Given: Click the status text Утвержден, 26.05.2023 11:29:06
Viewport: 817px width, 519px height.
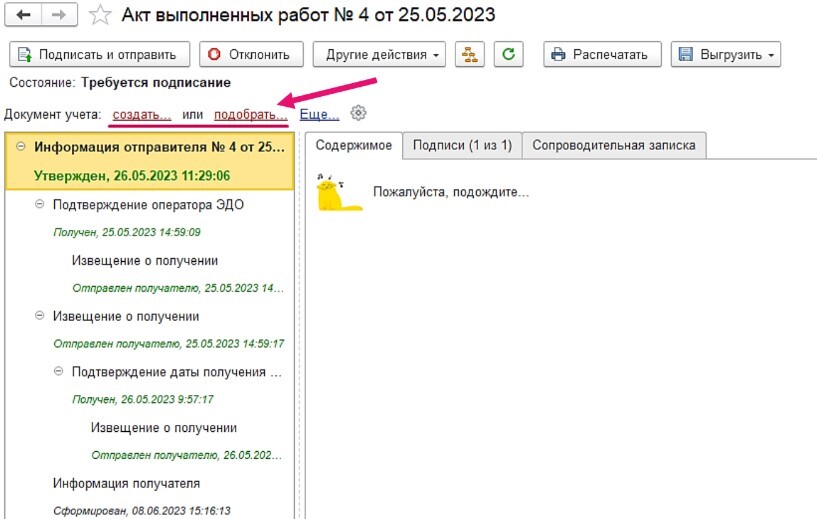Looking at the screenshot, I should coord(132,176).
